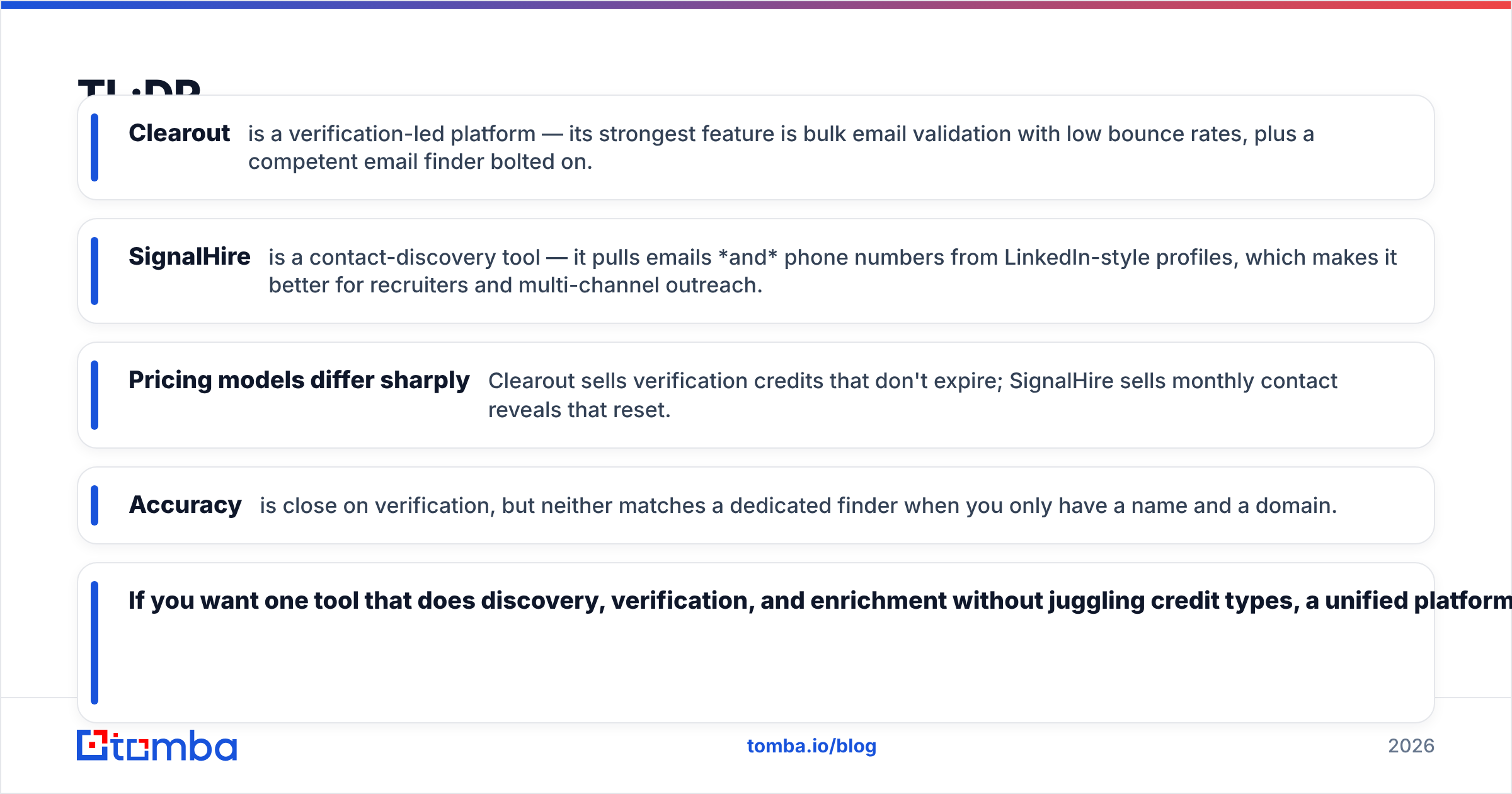This screenshot has width=1512, height=794.
Task: Click the blue accent bar beside Clearout
Action: point(94,147)
